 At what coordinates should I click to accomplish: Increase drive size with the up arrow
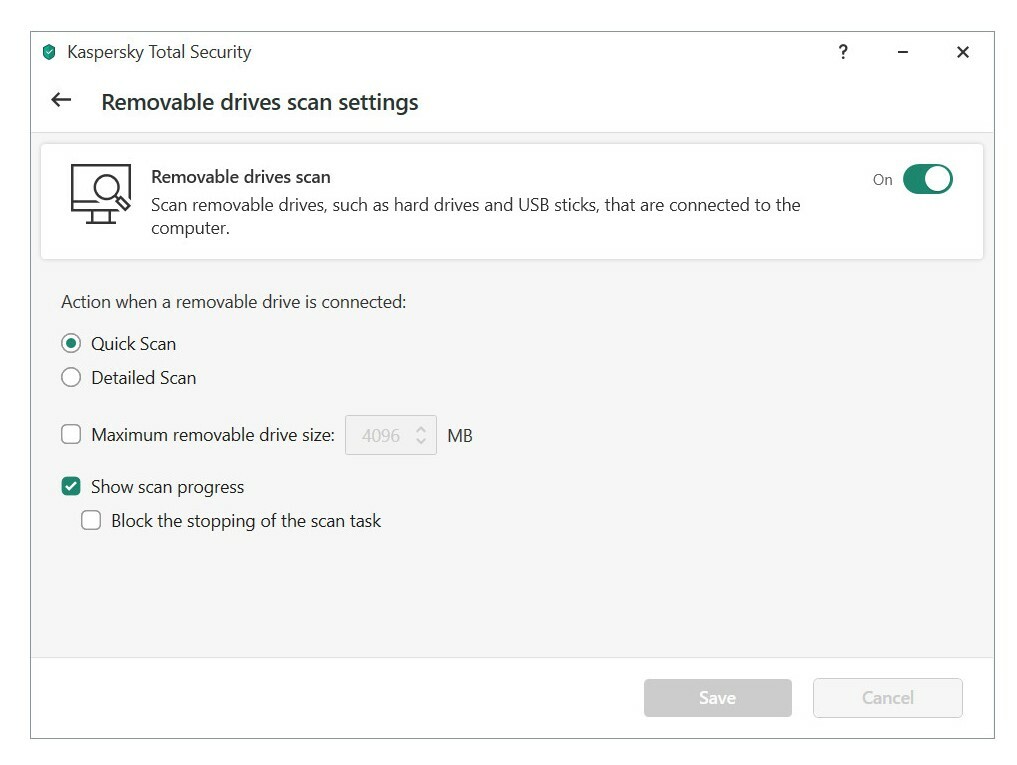click(421, 429)
